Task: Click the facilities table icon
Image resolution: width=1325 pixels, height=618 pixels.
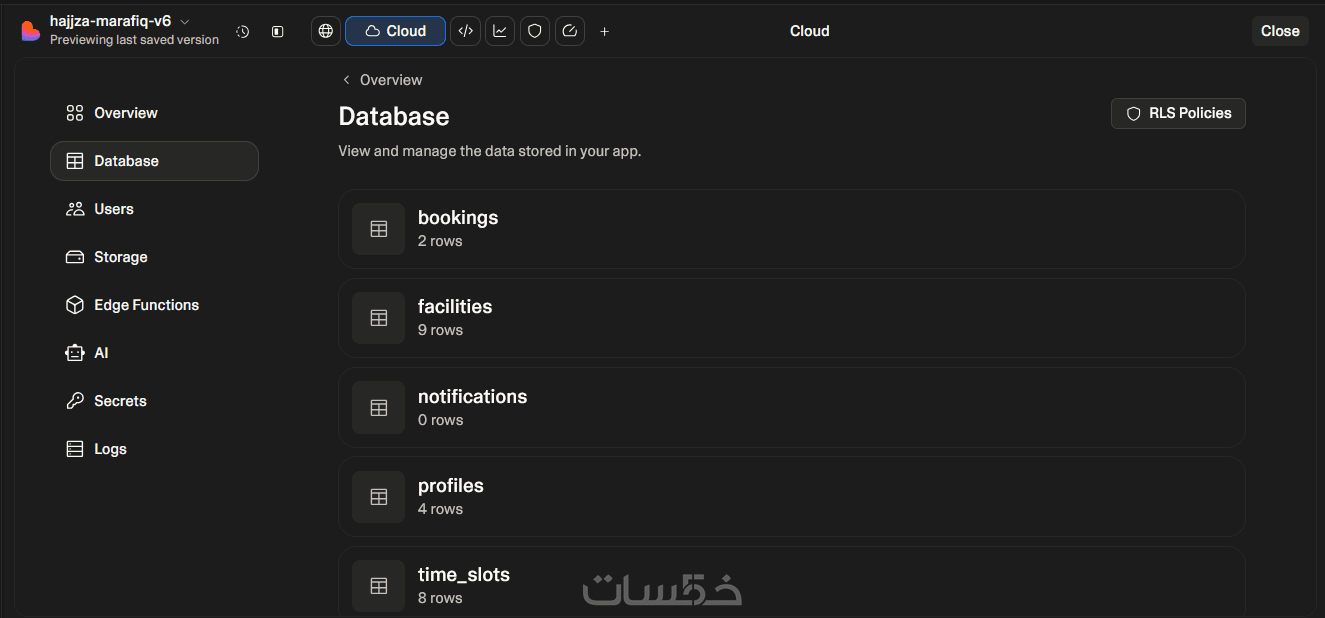Action: tap(378, 318)
